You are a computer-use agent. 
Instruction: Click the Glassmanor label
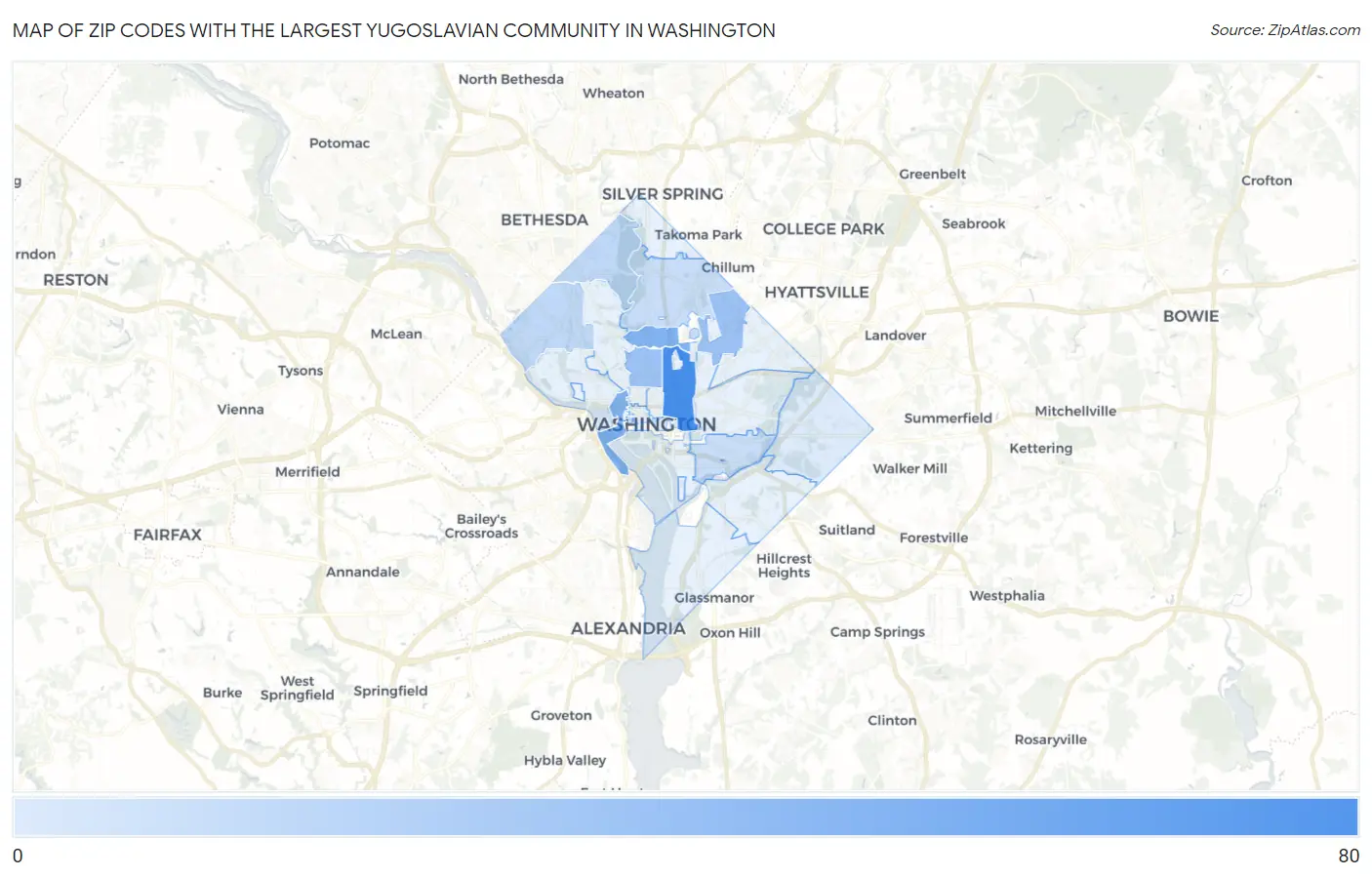714,598
